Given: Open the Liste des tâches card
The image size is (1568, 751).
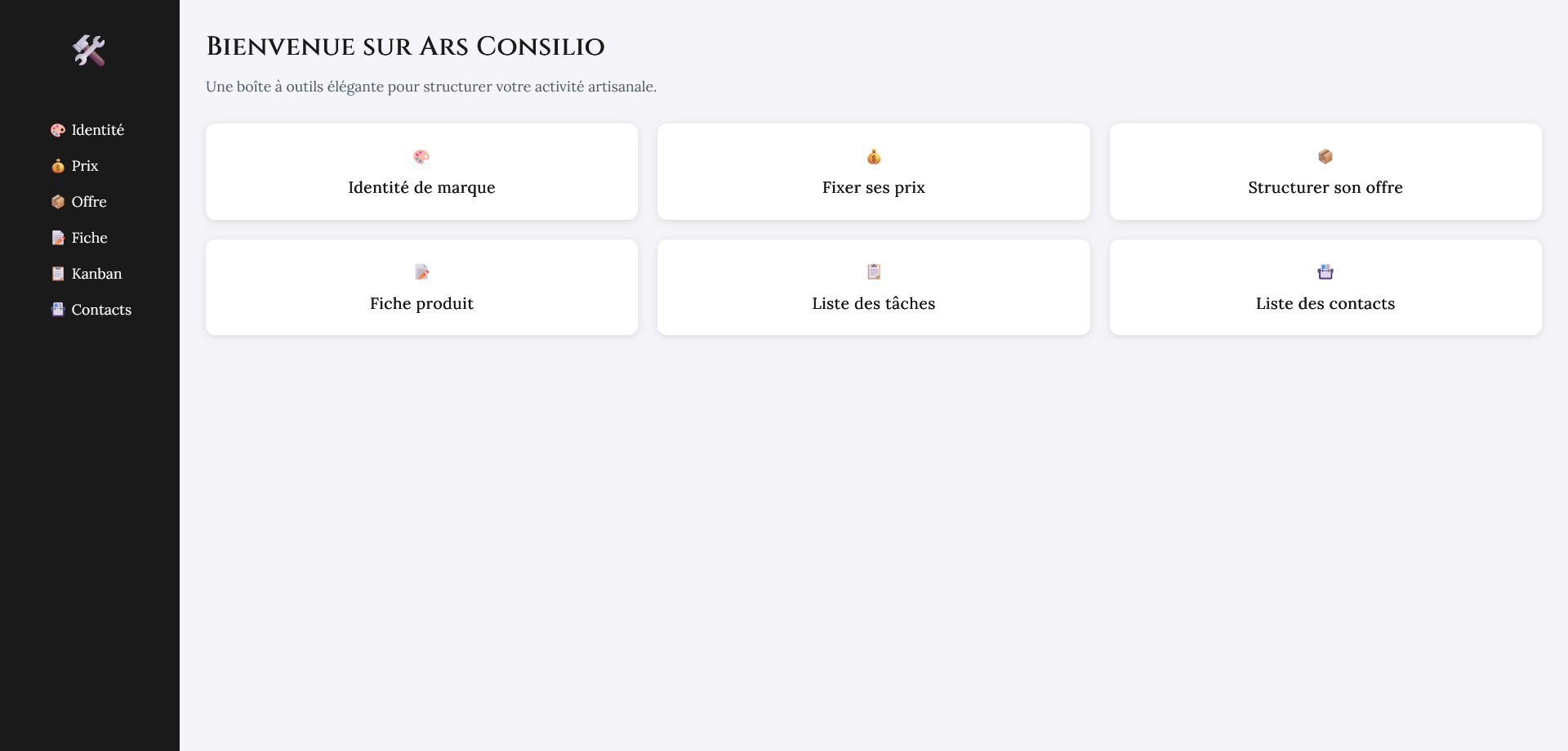Looking at the screenshot, I should tap(873, 303).
